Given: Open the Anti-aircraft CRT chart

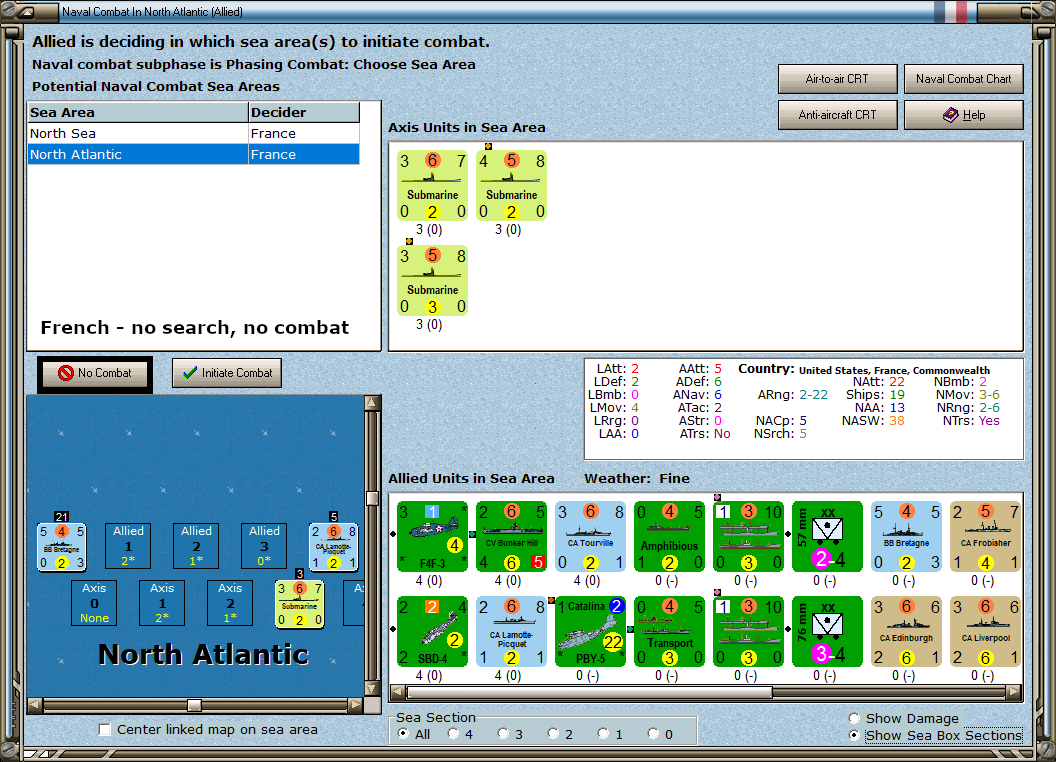Looking at the screenshot, I should [x=837, y=115].
